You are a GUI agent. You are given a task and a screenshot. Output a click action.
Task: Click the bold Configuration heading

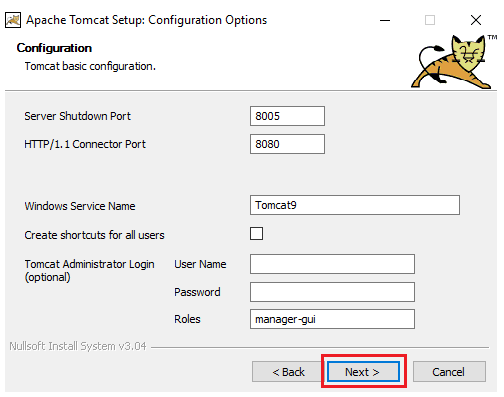(x=54, y=48)
